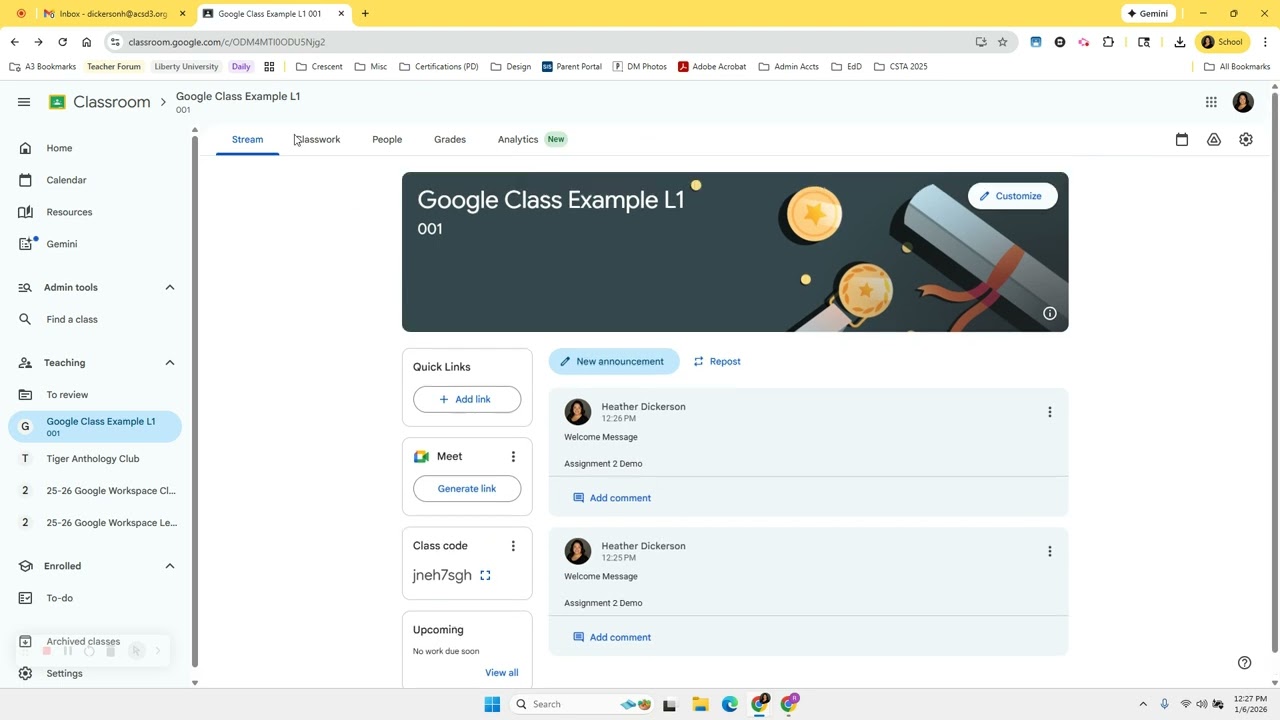Open Meet card three-dot menu

click(513, 457)
